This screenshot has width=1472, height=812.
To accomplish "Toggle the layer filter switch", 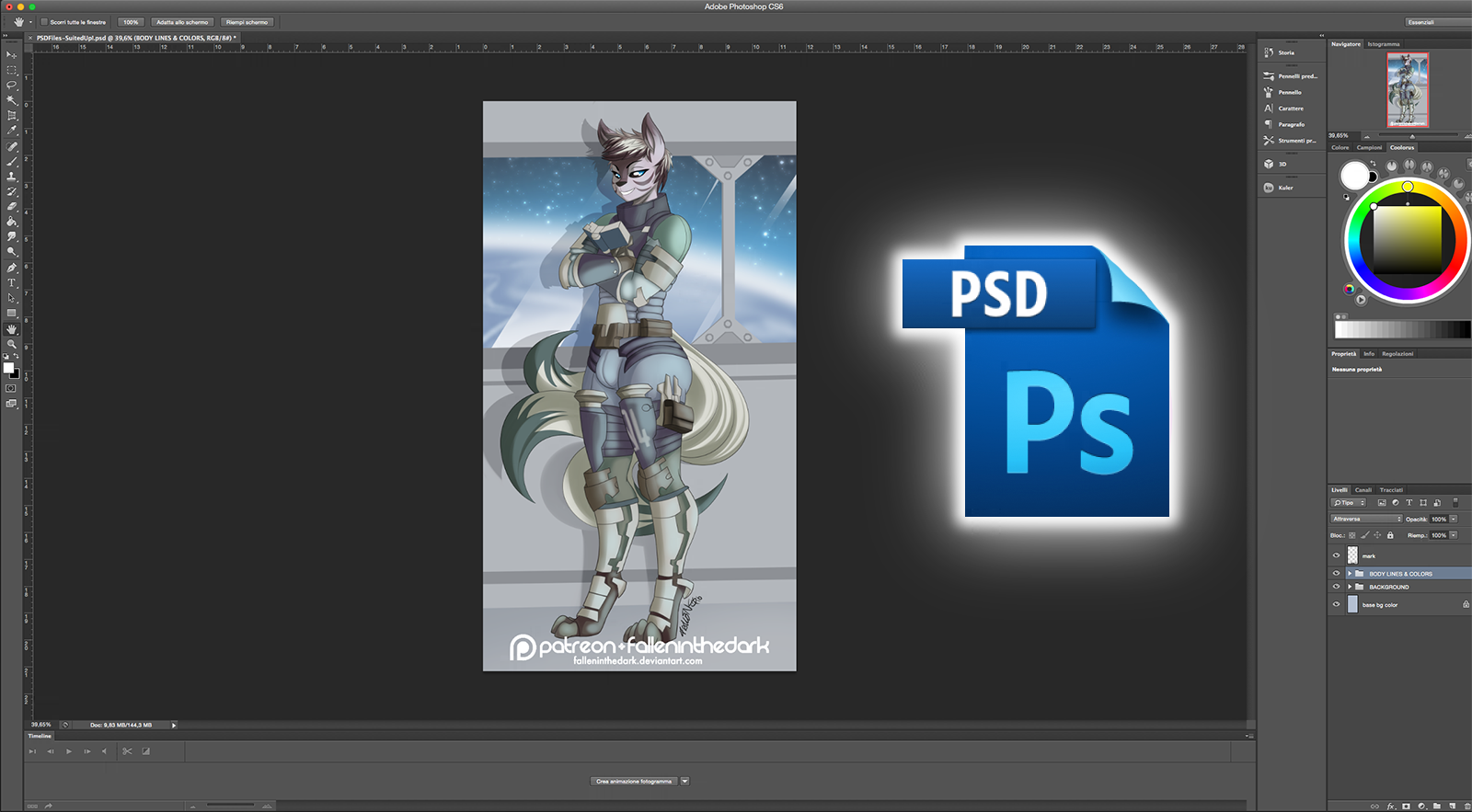I will click(1455, 503).
